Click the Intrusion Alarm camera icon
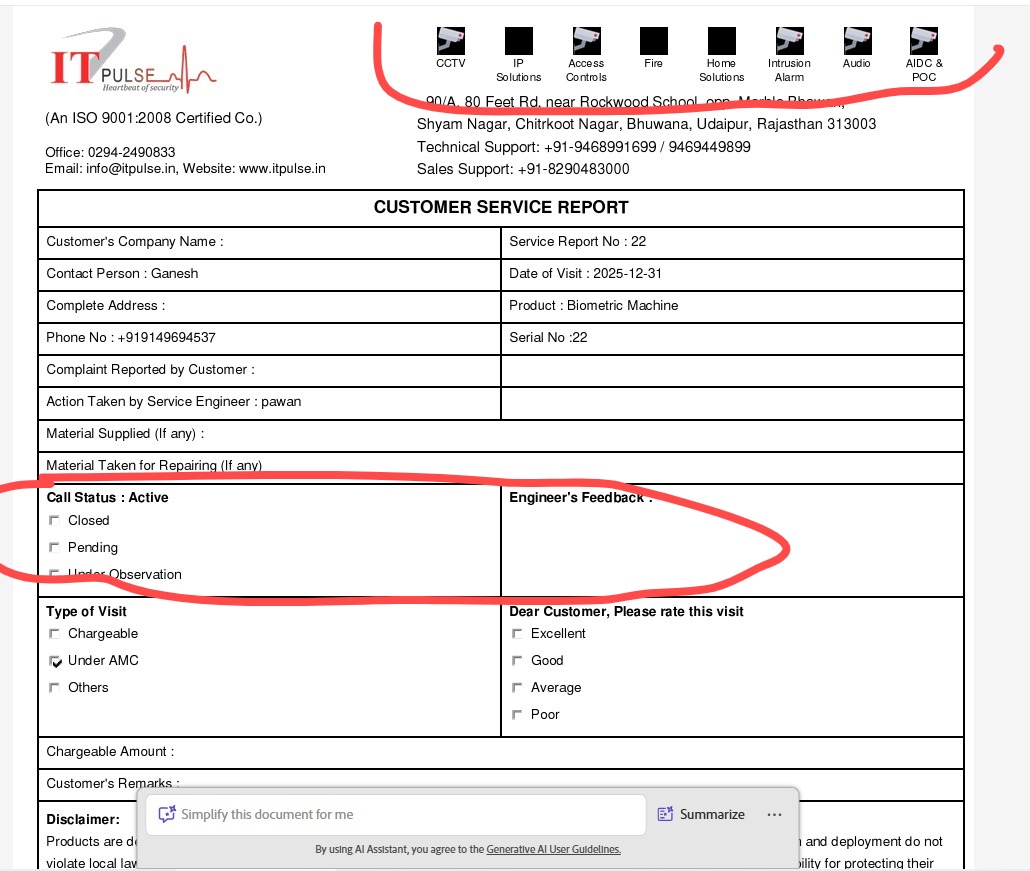 (789, 40)
